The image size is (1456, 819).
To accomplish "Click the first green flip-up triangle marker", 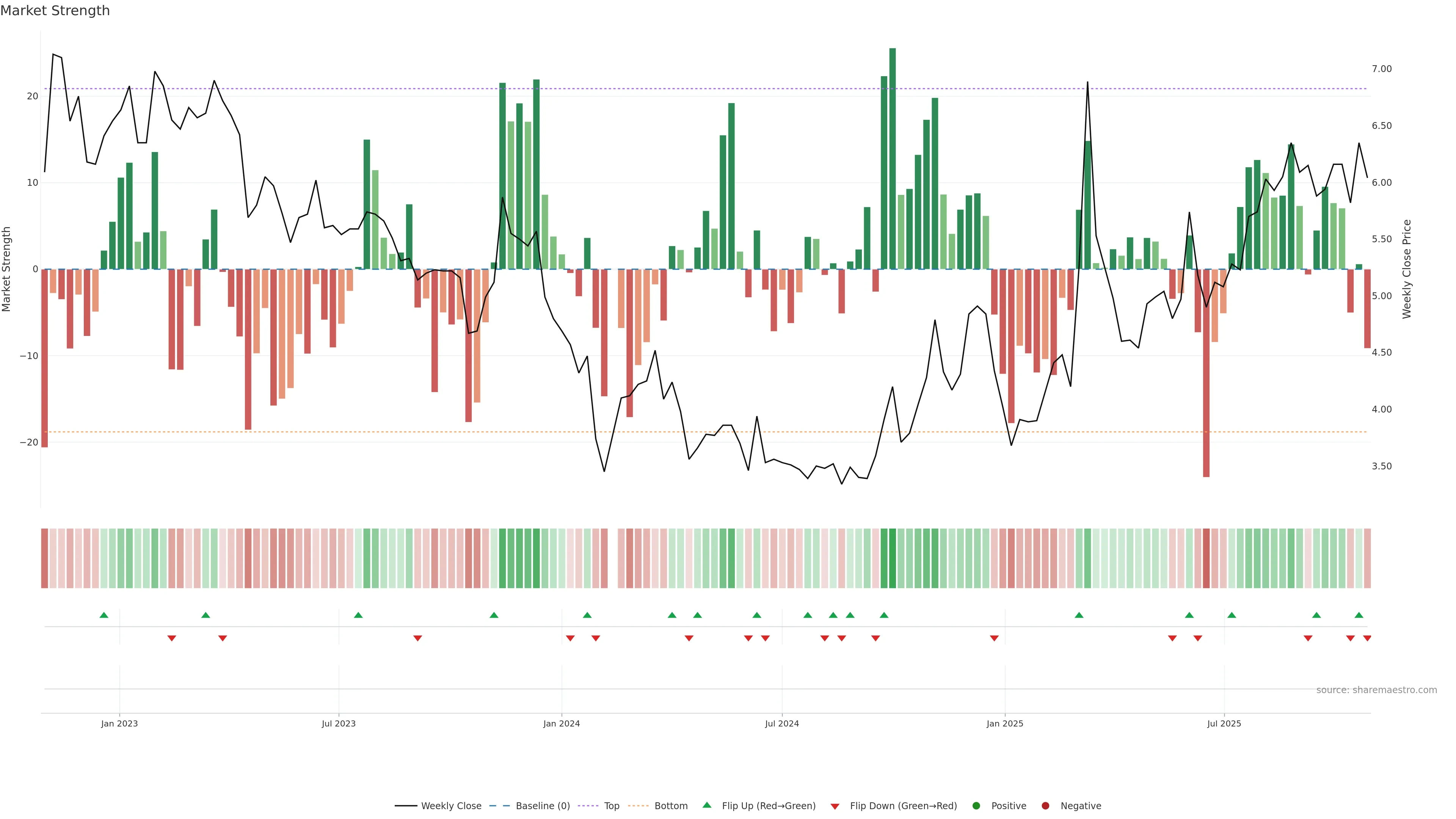I will 104,615.
